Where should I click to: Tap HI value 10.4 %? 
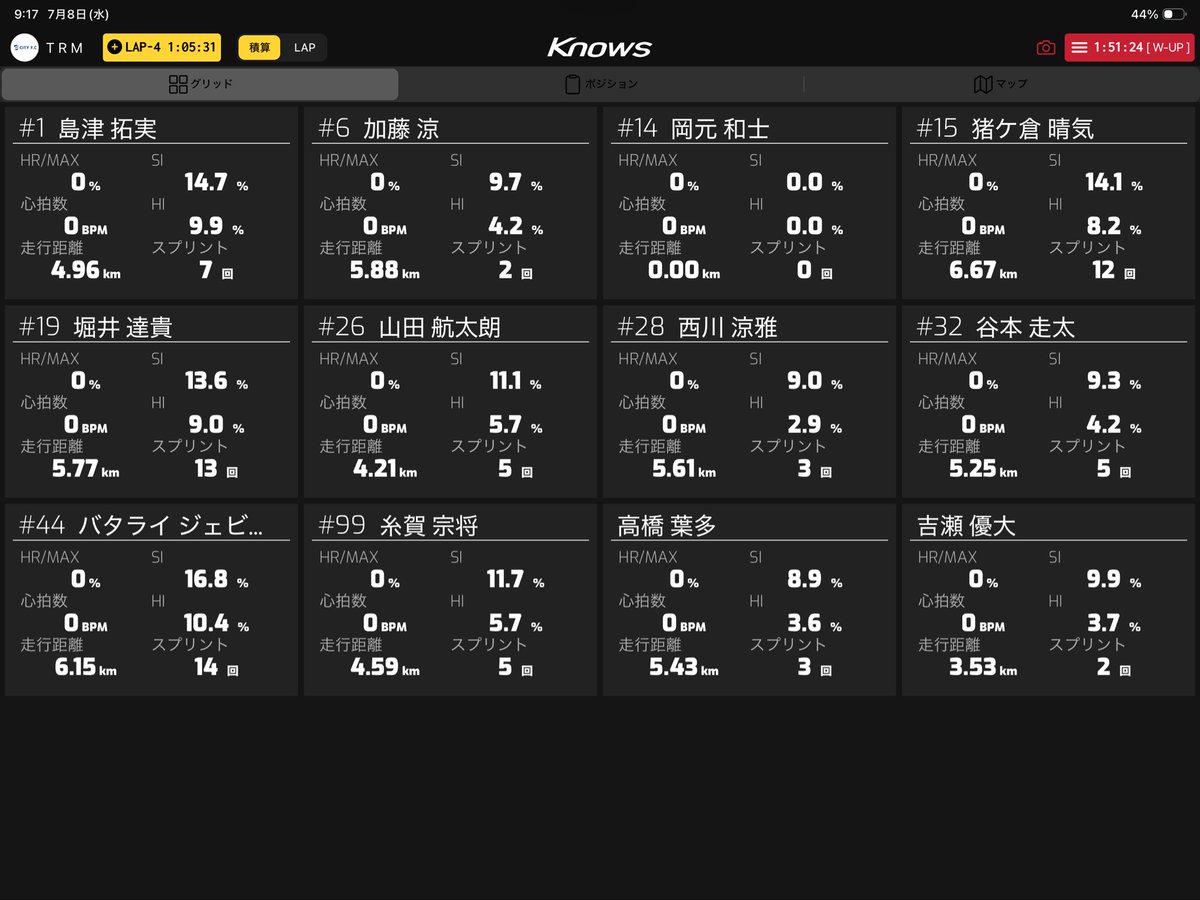[216, 624]
